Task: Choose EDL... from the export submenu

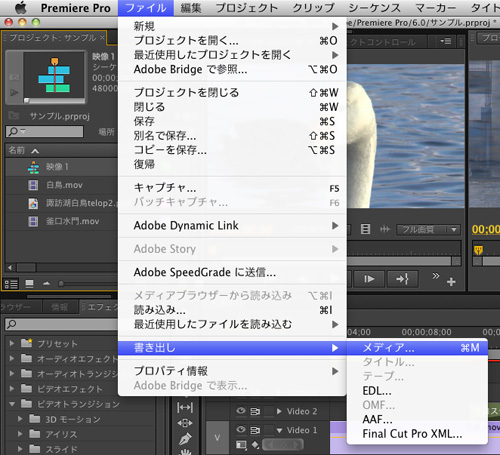Action: point(417,391)
